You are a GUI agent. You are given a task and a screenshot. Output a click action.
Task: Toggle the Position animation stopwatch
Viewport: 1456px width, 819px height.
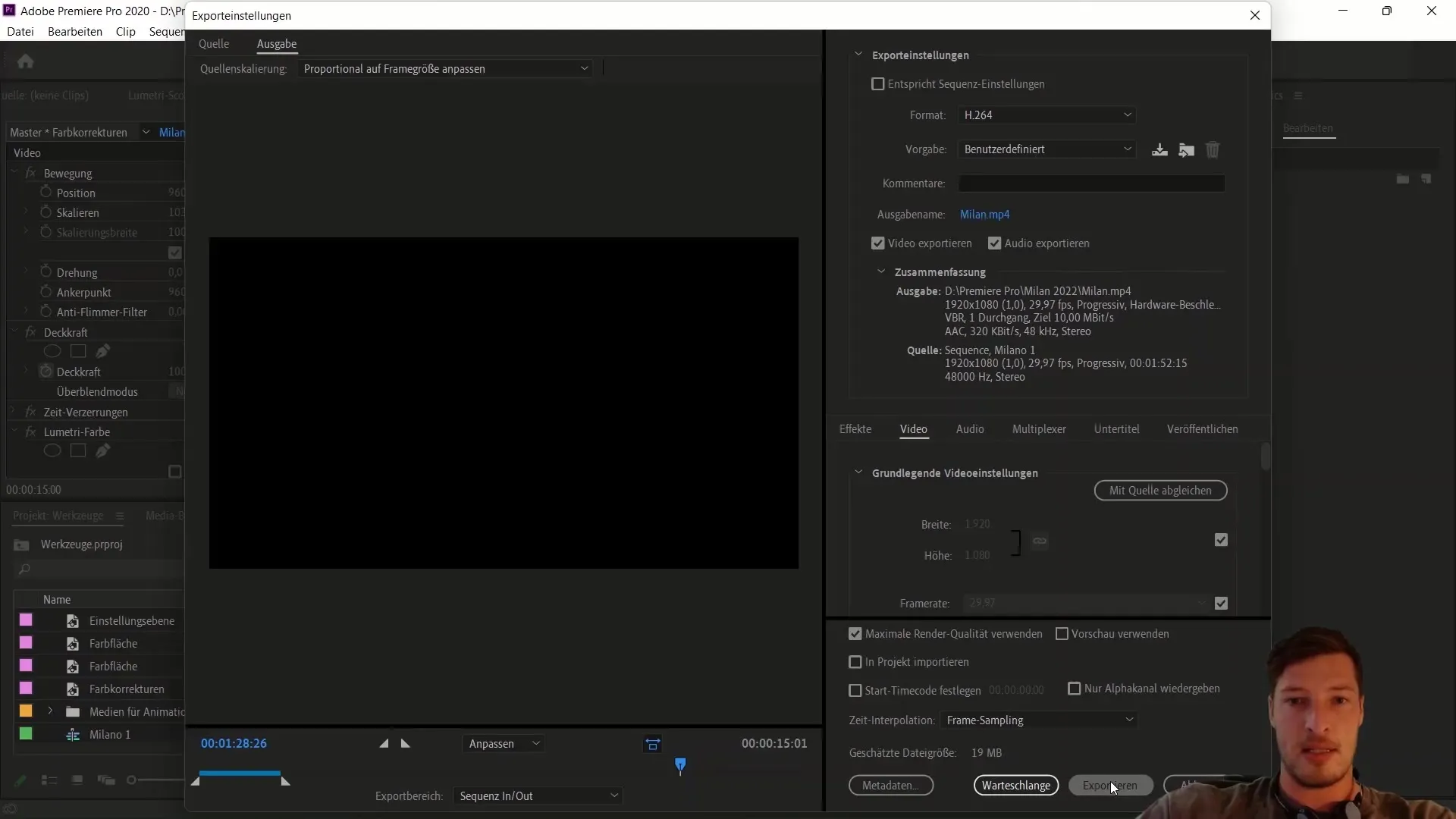[x=45, y=193]
